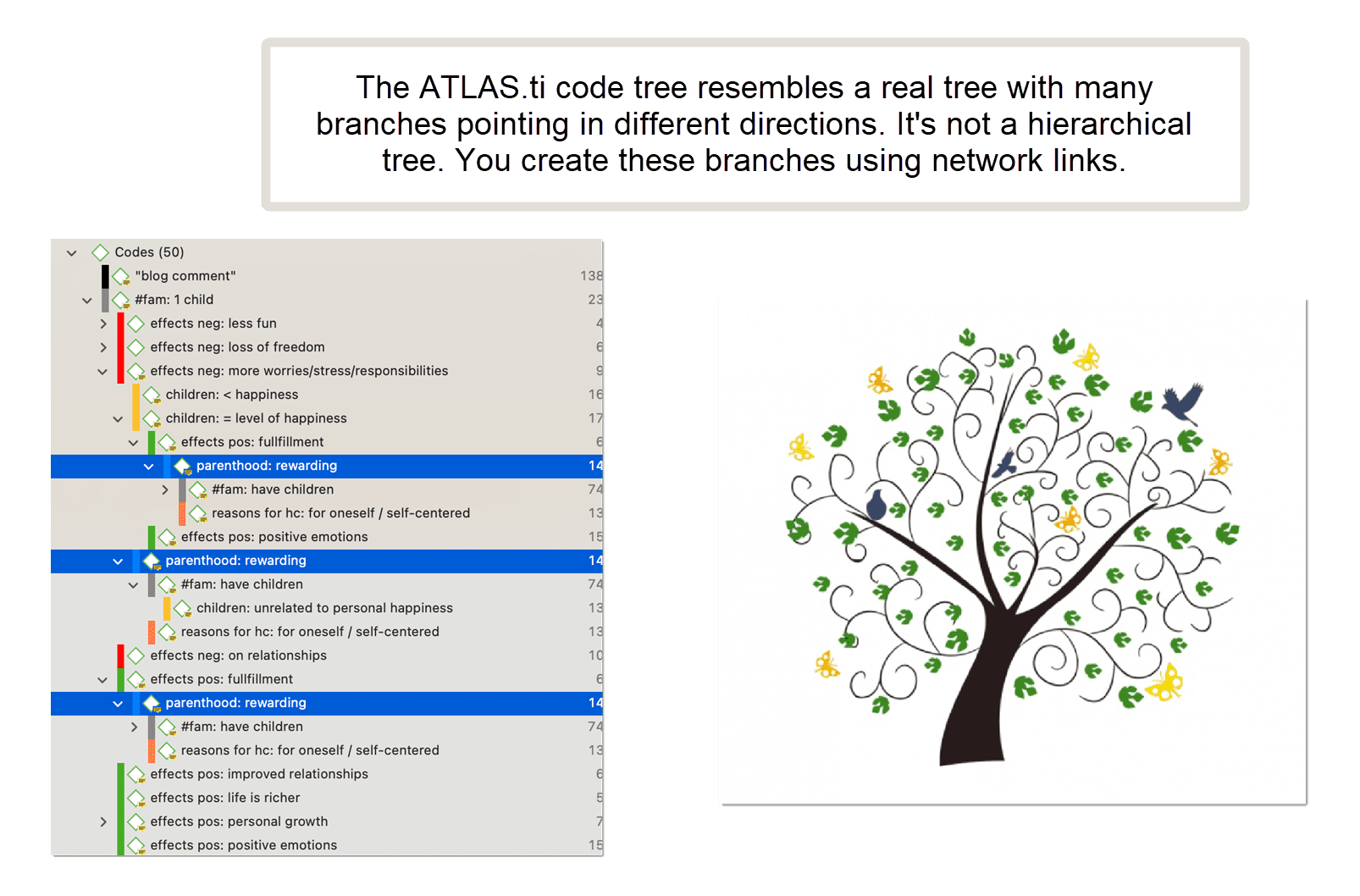The height and width of the screenshot is (896, 1360).
Task: Expand effects neg: less fun
Action: click(102, 324)
